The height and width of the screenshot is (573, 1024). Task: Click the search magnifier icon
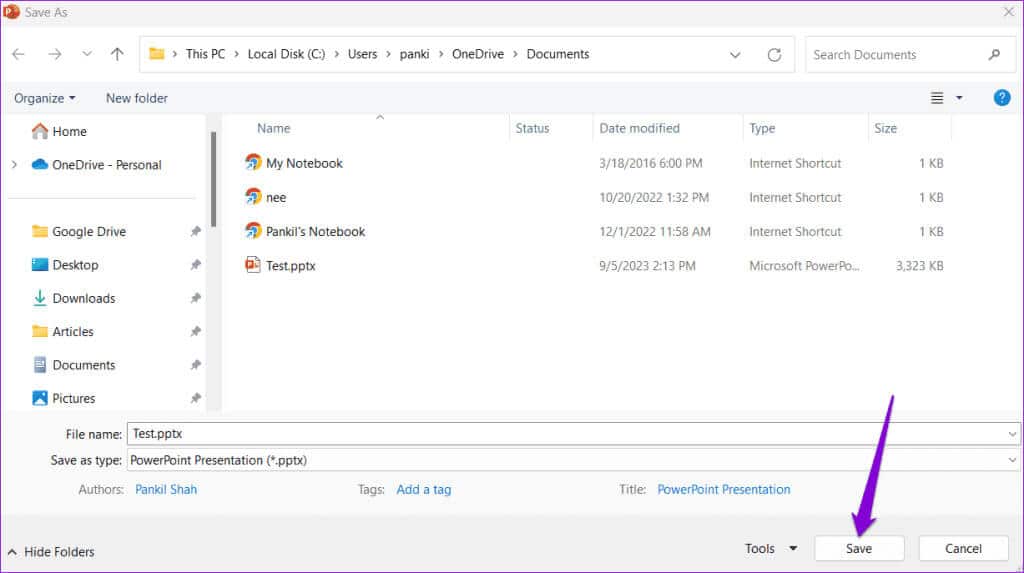[x=994, y=55]
